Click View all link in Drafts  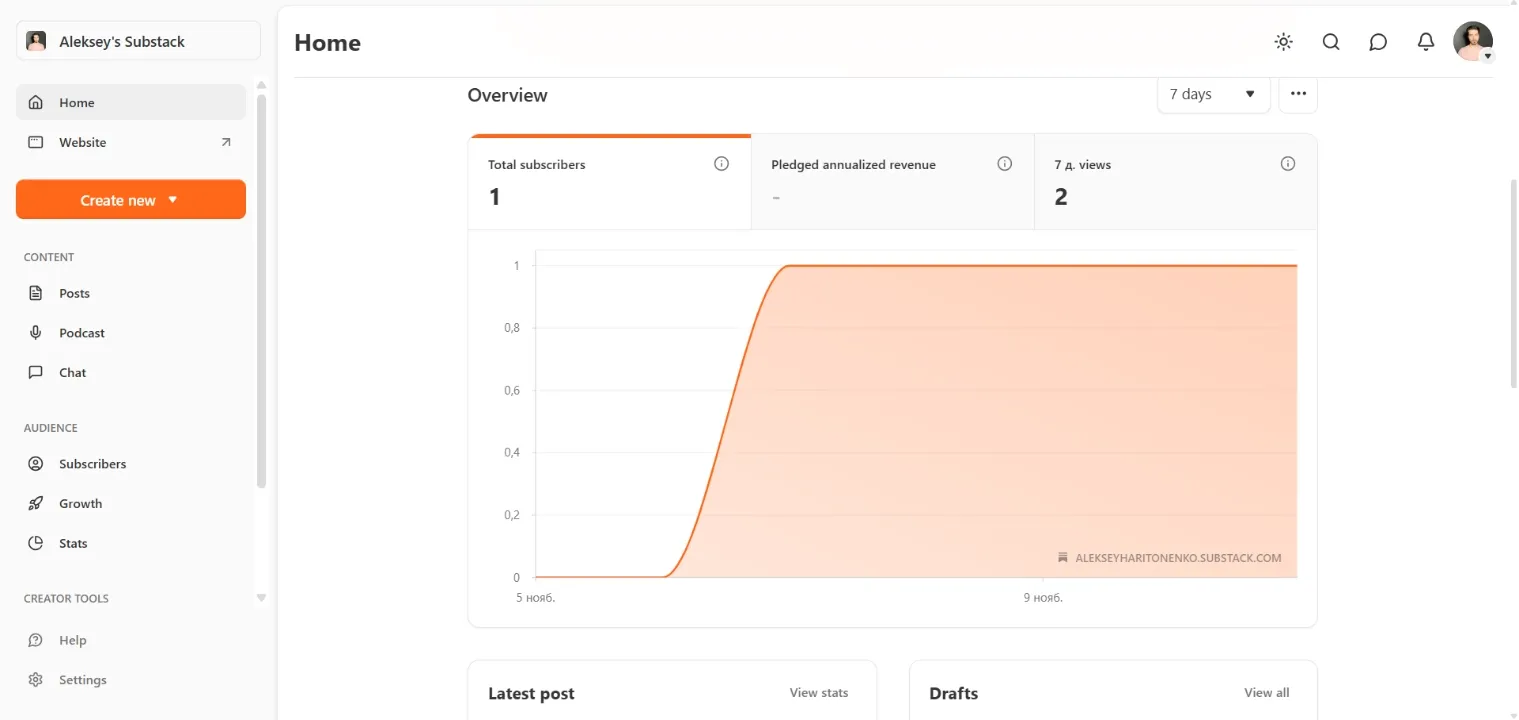(1267, 692)
